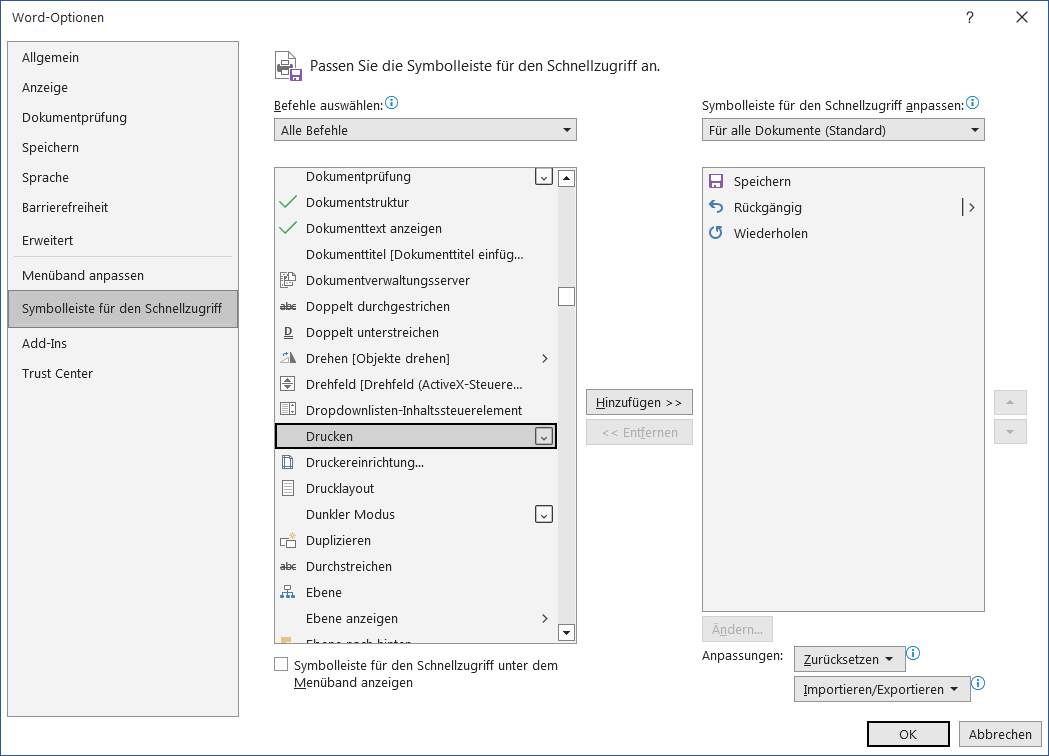This screenshot has width=1049, height=756.
Task: Open the Alle Befehle dropdown
Action: point(425,130)
